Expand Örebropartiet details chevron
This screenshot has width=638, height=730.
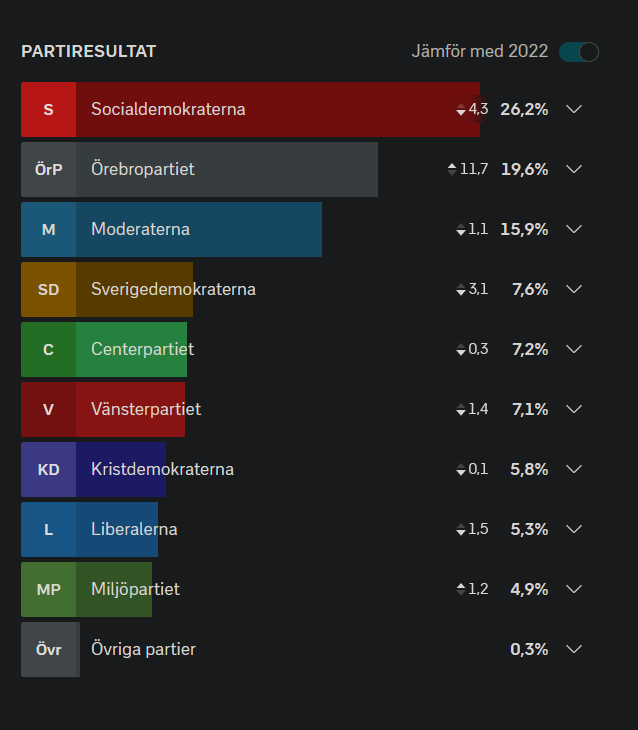574,169
